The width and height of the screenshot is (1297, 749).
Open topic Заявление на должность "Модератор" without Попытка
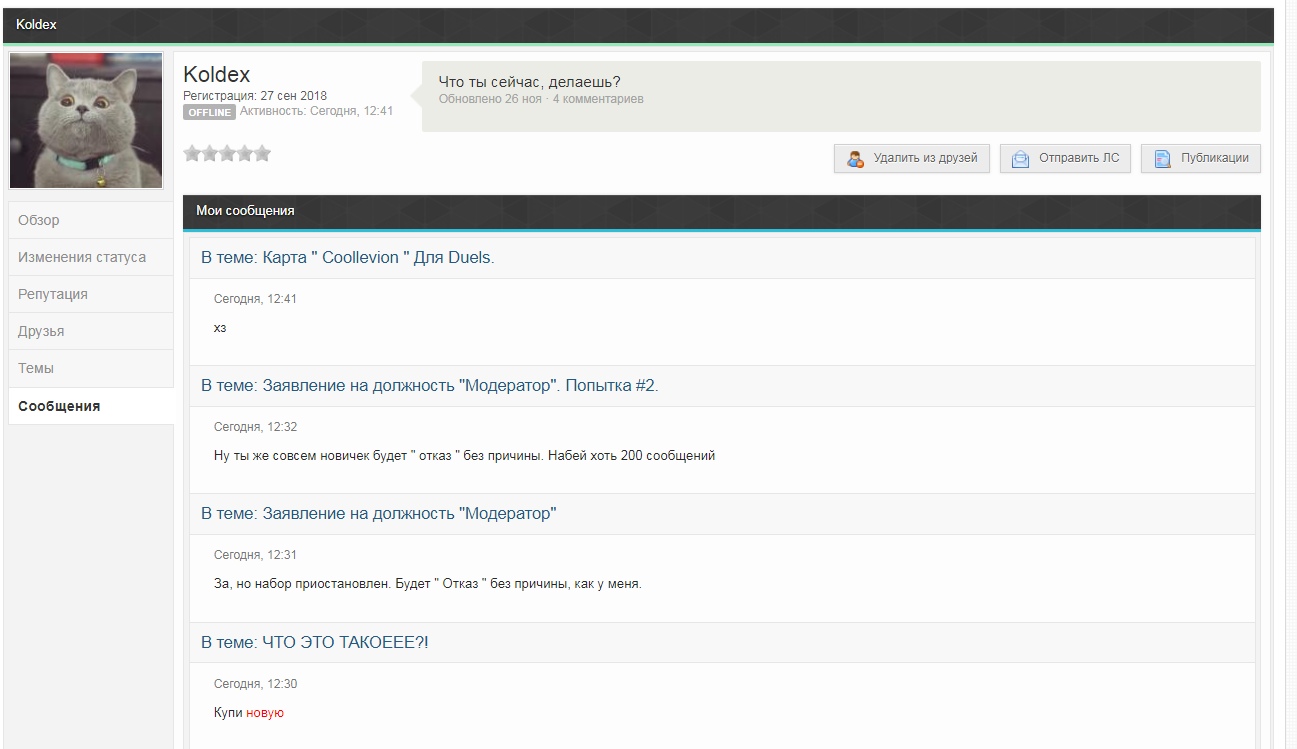[x=379, y=513]
